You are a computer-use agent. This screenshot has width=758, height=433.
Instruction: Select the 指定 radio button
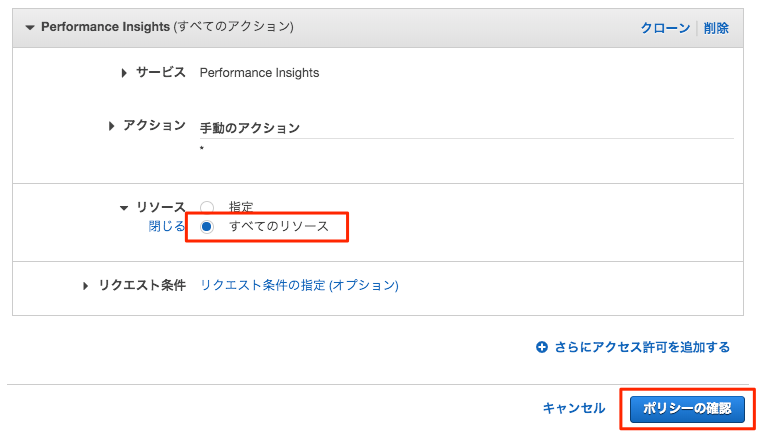pos(207,208)
